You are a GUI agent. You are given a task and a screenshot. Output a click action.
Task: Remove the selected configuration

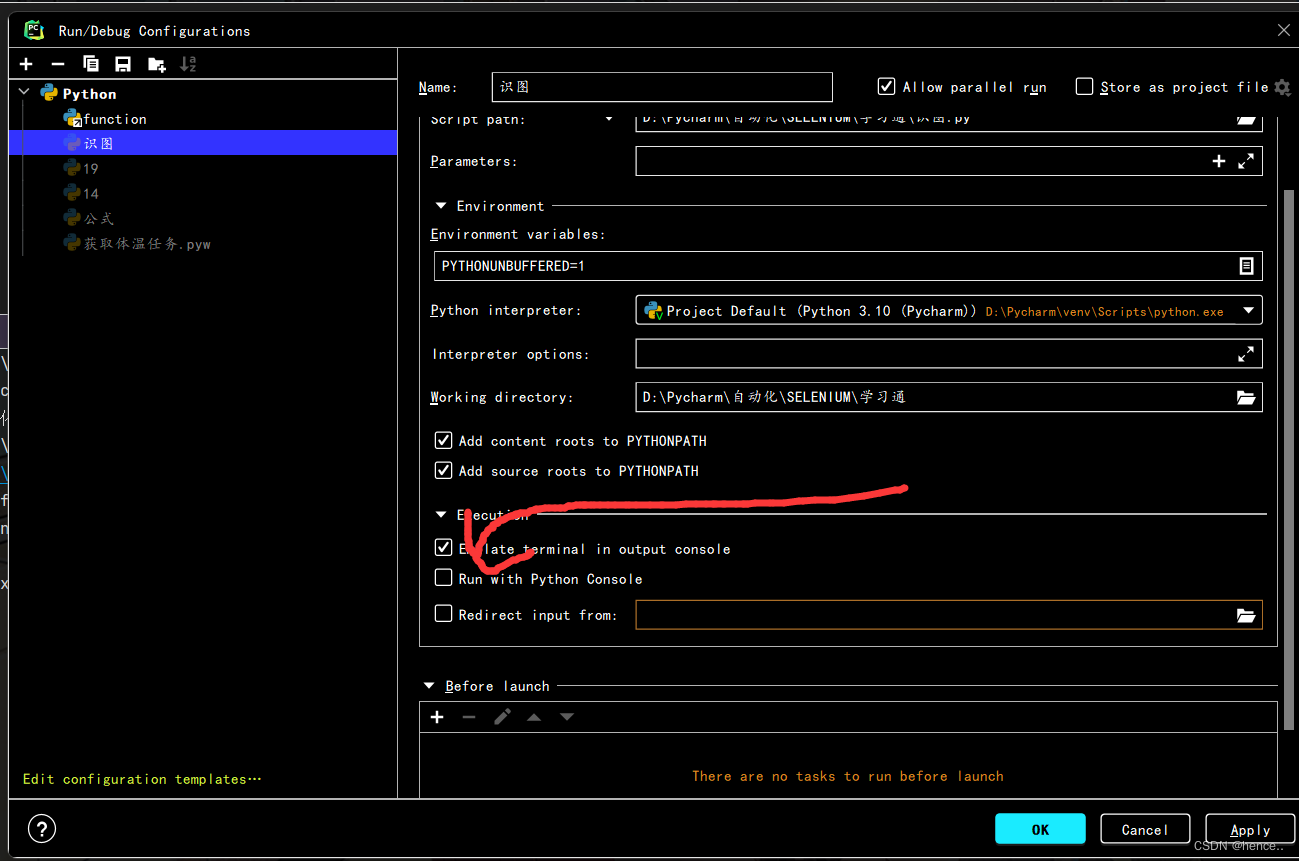tap(57, 64)
